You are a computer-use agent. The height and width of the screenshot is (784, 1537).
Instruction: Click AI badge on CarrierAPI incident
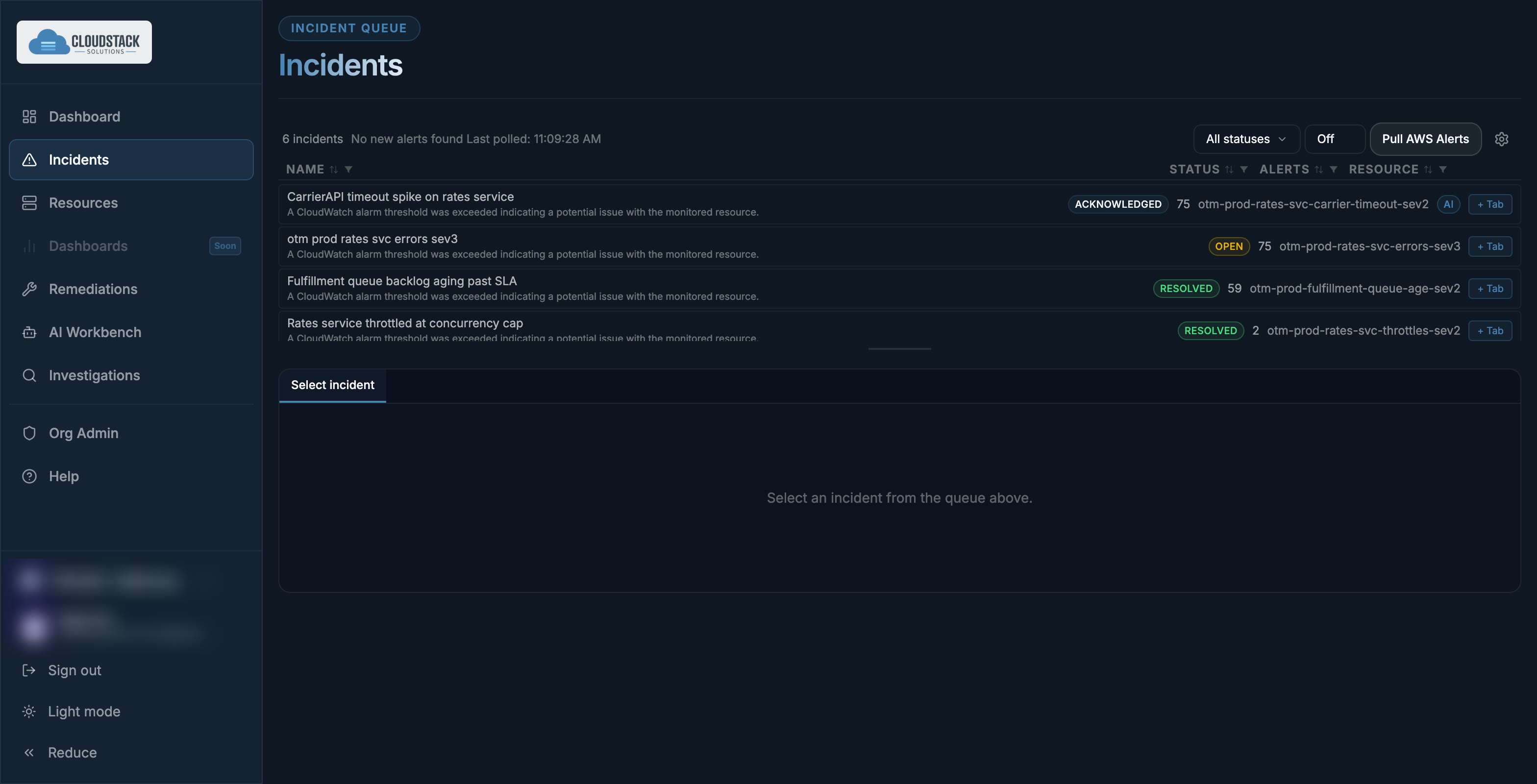1448,204
